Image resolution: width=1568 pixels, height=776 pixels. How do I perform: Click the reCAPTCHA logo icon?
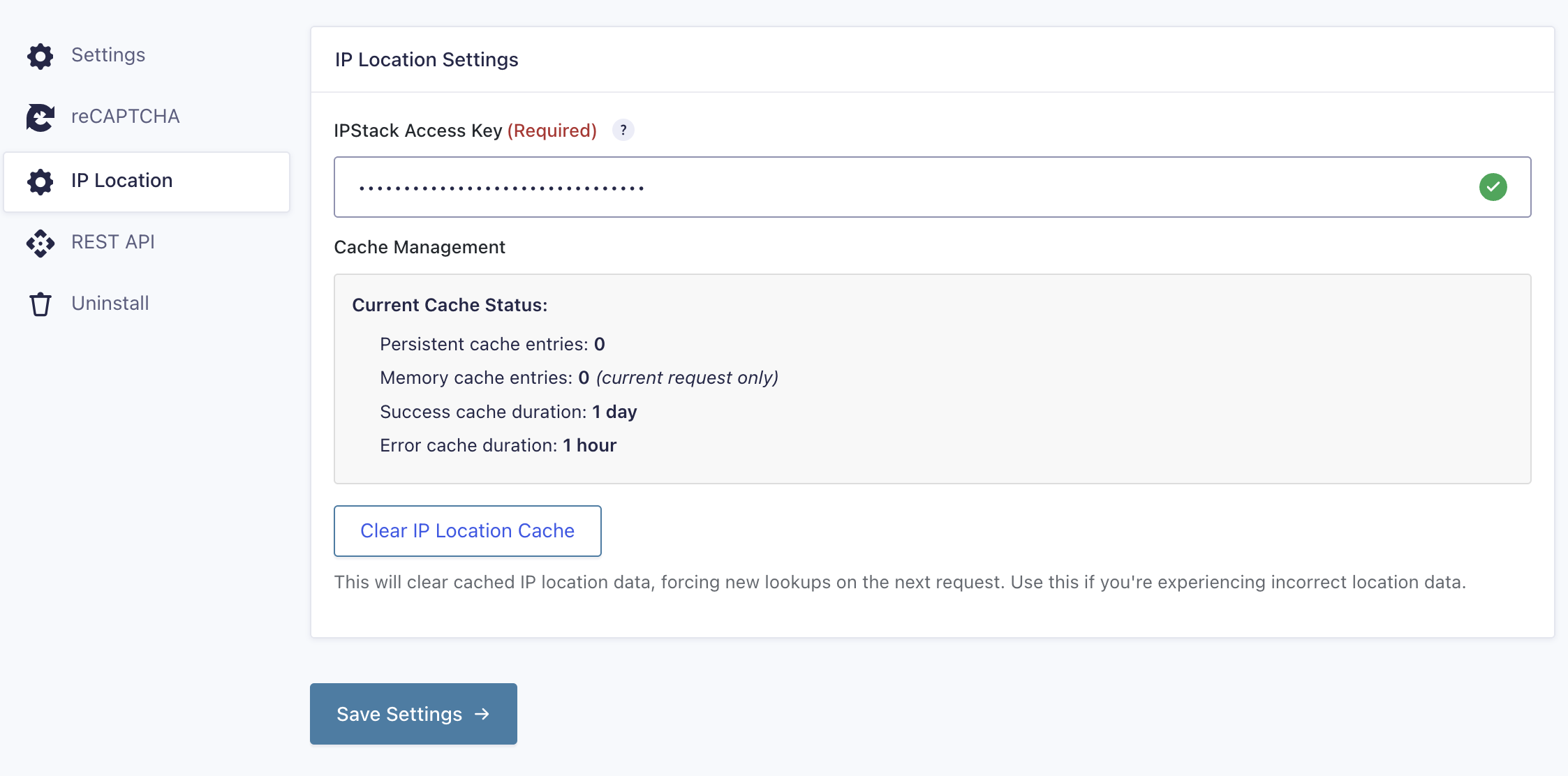pyautogui.click(x=40, y=117)
